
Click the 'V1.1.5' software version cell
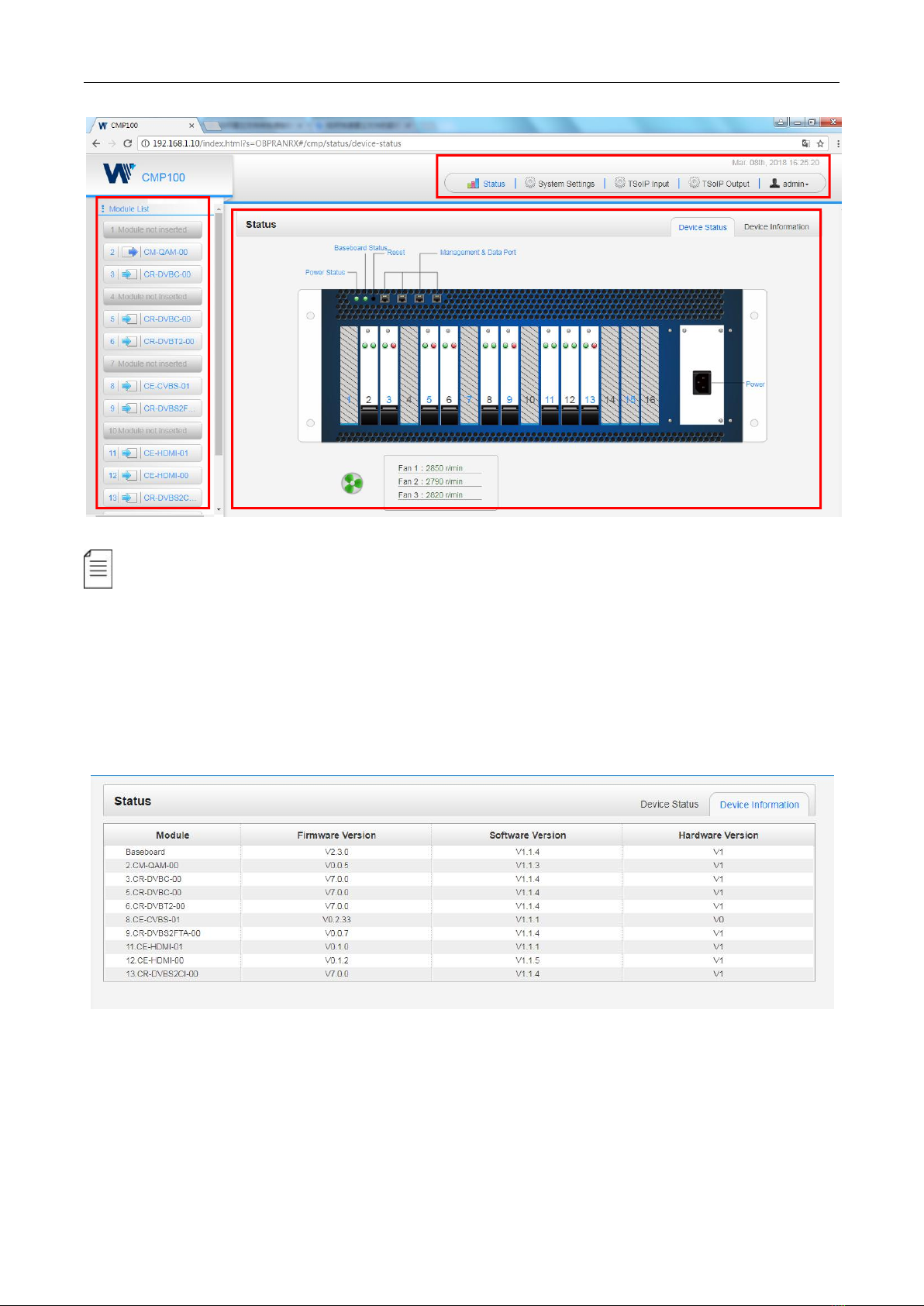click(x=528, y=960)
